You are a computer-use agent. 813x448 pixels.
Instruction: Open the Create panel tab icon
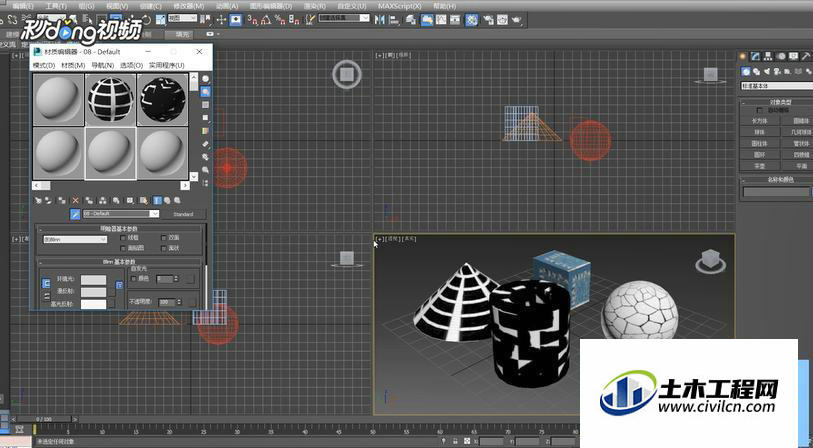(742, 56)
